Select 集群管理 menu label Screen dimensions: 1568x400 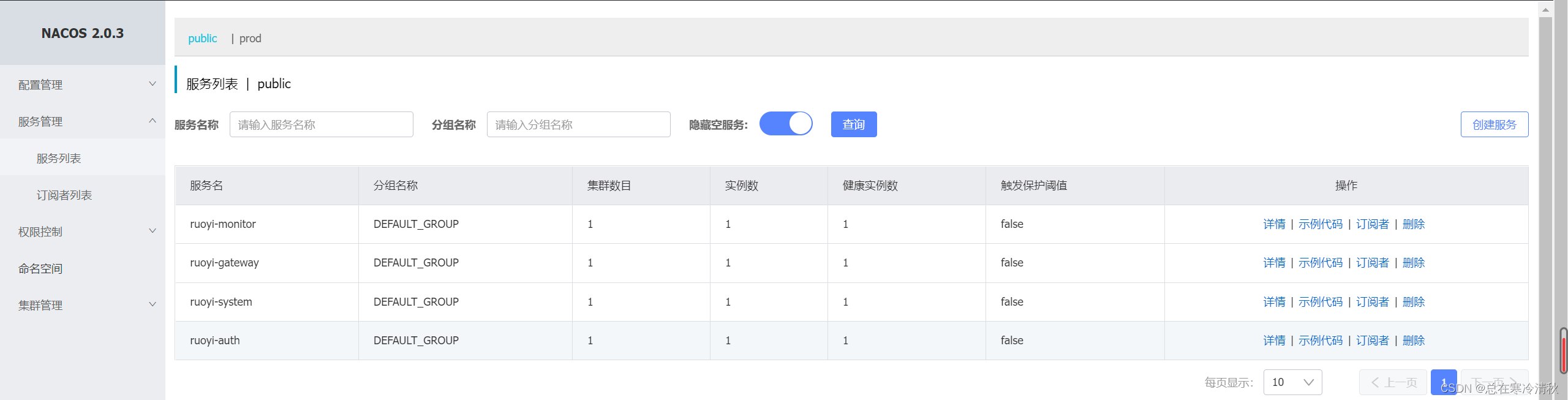click(x=40, y=305)
